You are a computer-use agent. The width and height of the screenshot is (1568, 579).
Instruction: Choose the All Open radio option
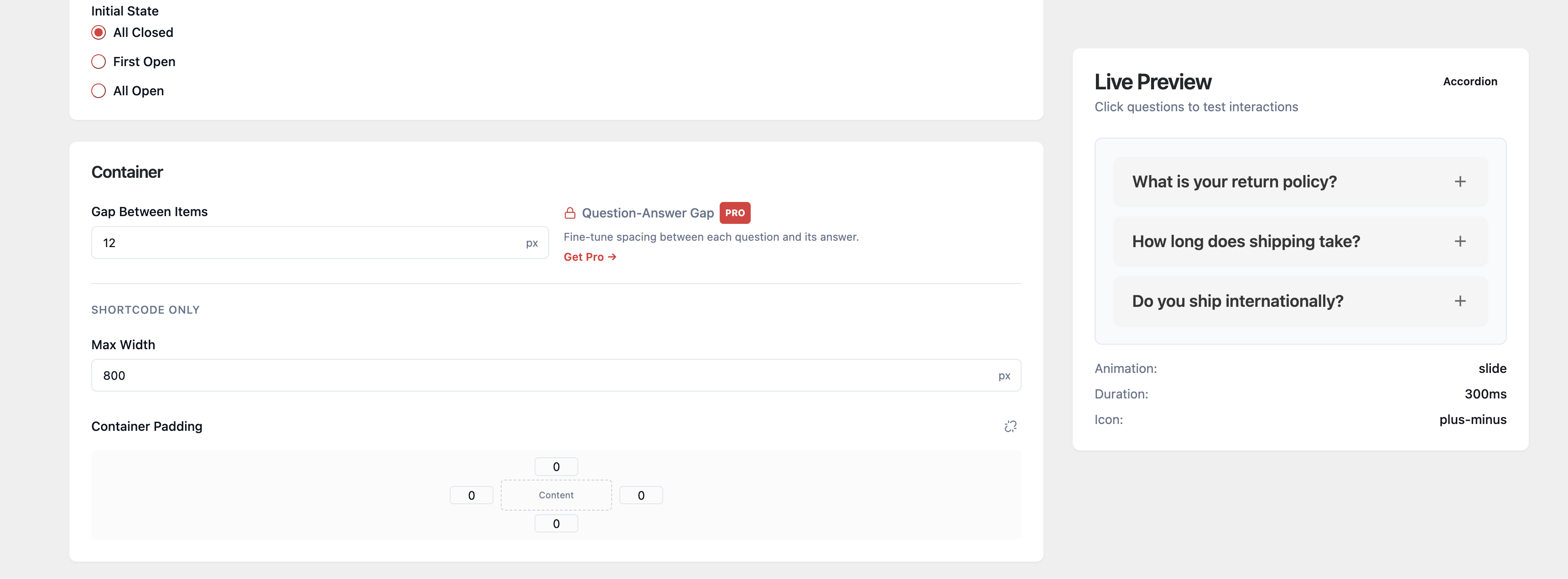tap(99, 91)
